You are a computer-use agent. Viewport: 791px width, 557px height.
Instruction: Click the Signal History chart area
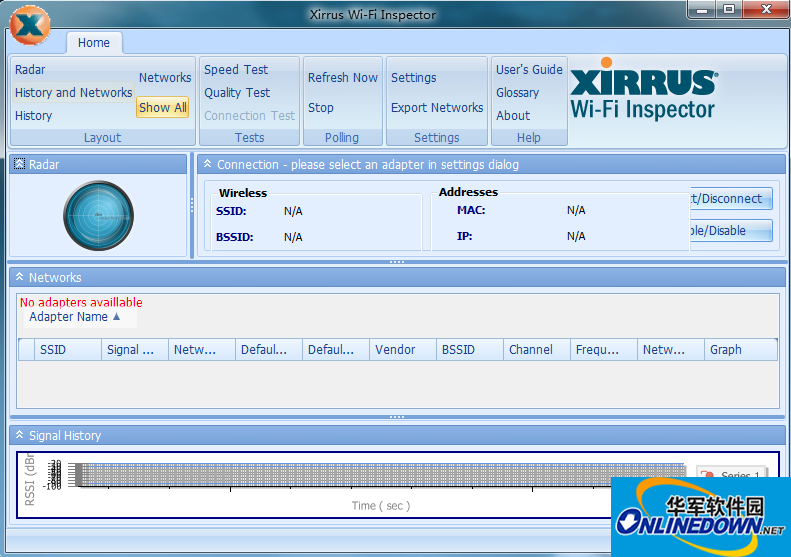coord(381,474)
